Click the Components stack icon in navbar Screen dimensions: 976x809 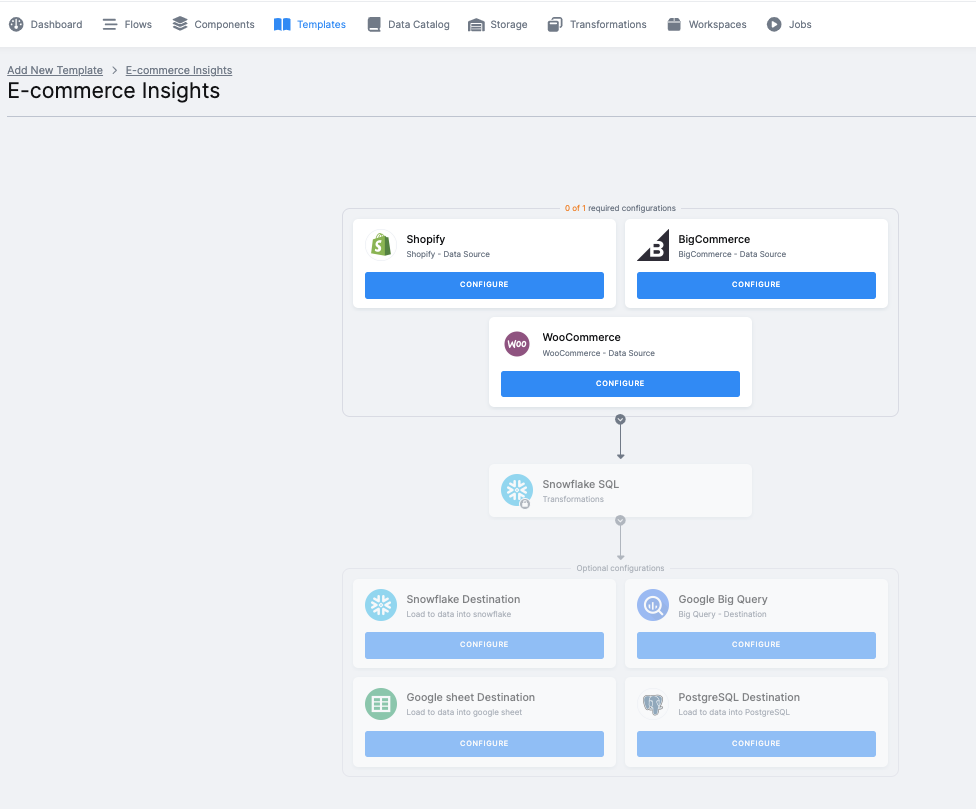pyautogui.click(x=180, y=24)
